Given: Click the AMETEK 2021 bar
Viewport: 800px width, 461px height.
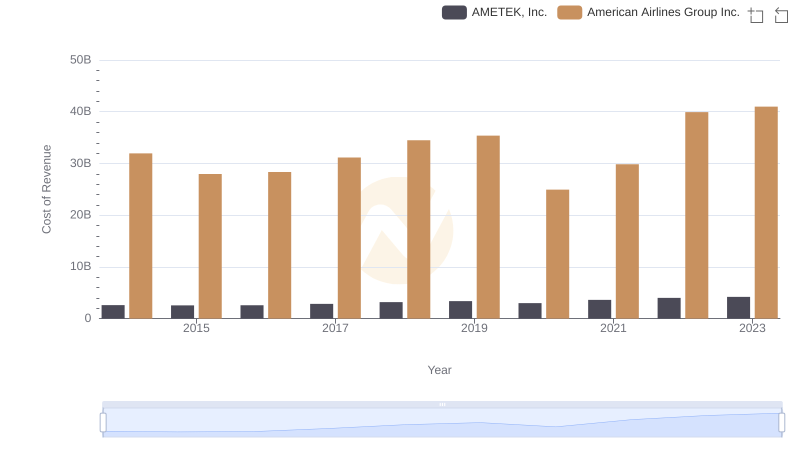Looking at the screenshot, I should (599, 309).
